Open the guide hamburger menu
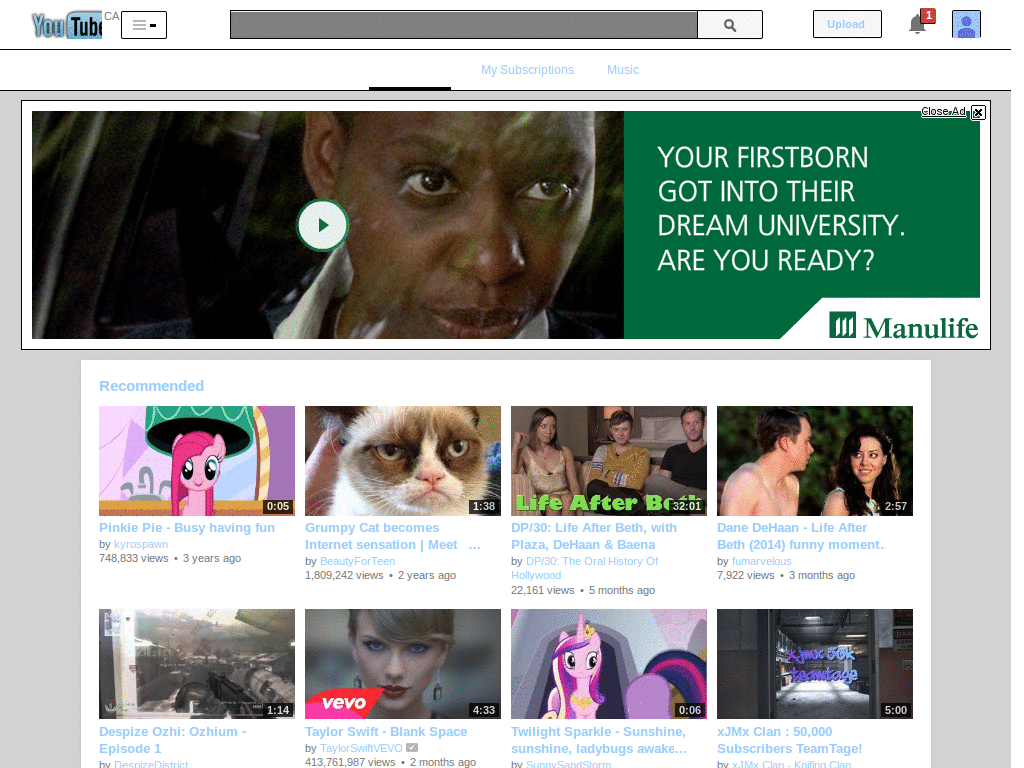 click(144, 25)
